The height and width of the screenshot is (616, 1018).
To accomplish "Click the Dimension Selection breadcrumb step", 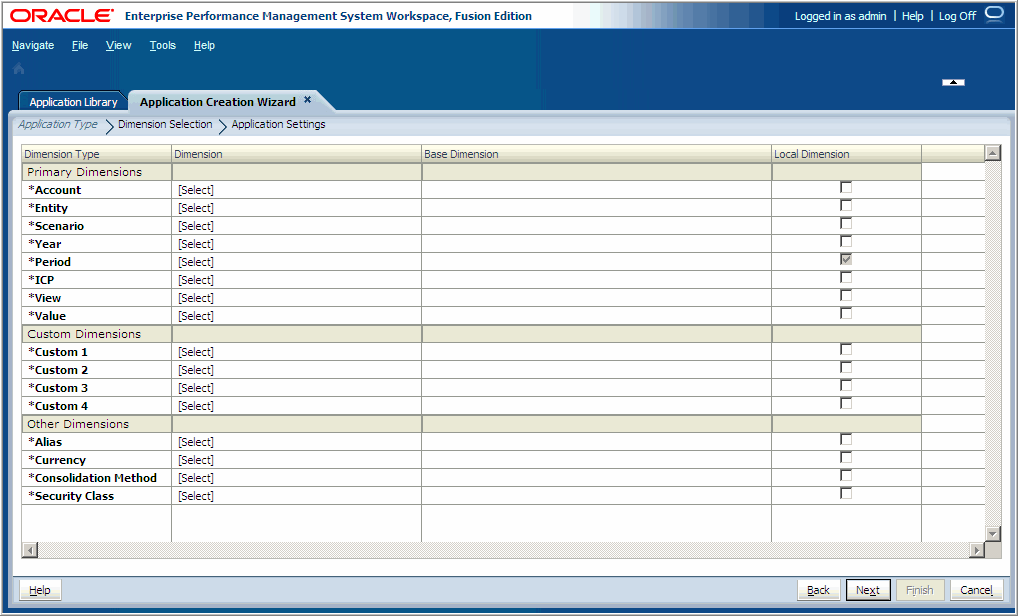I will 164,124.
